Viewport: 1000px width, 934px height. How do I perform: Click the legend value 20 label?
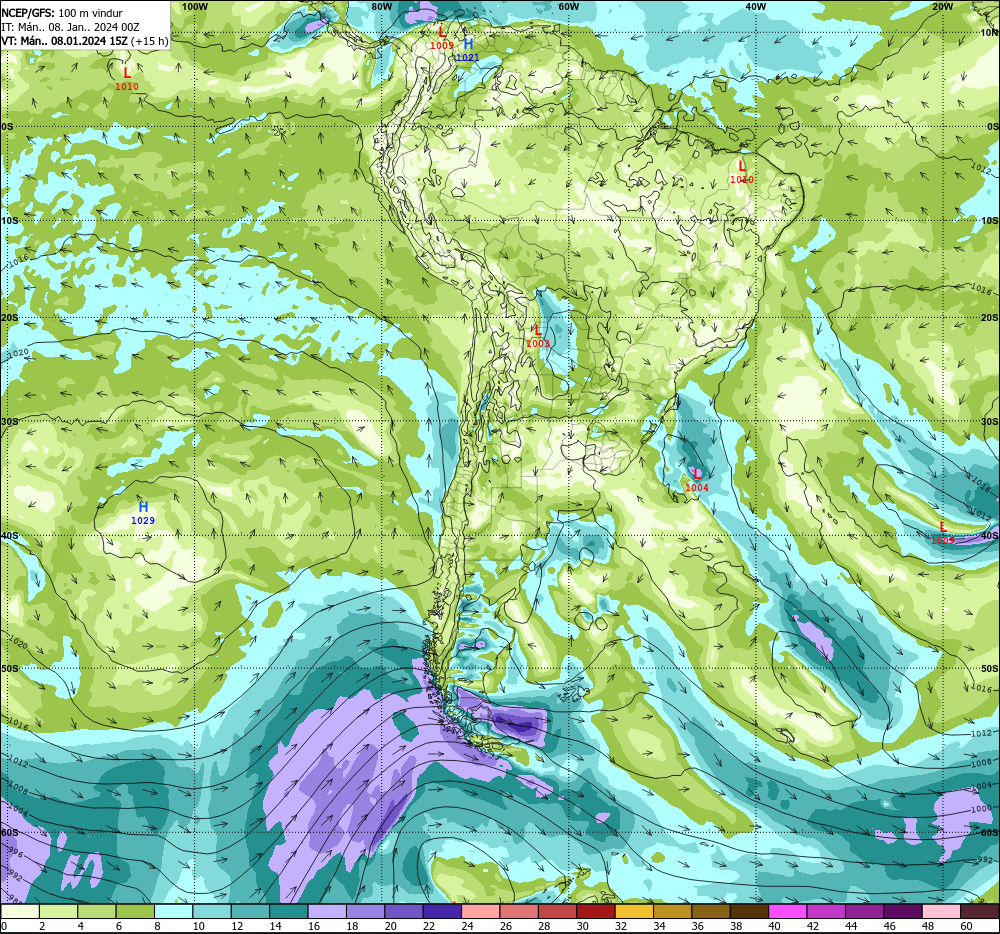(390, 926)
